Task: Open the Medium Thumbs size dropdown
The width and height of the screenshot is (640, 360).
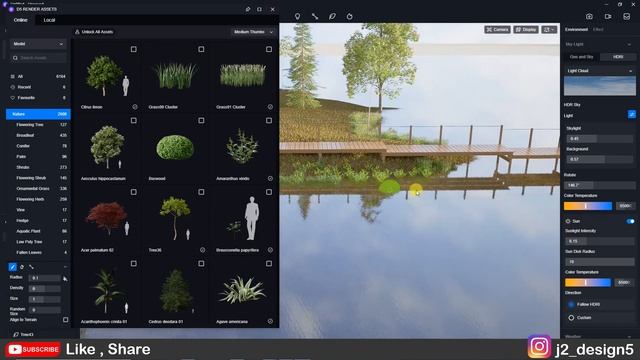Action: [253, 32]
